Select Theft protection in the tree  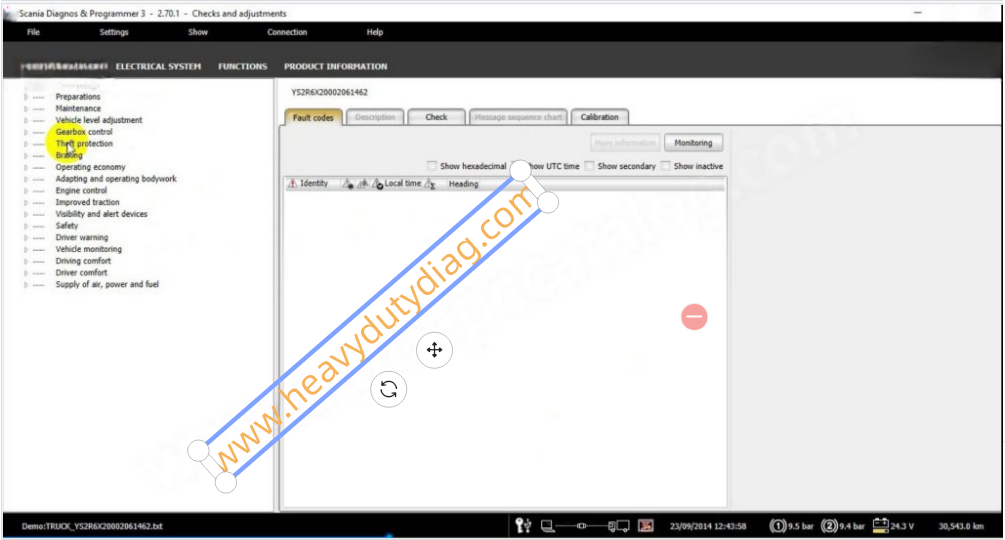pos(84,143)
